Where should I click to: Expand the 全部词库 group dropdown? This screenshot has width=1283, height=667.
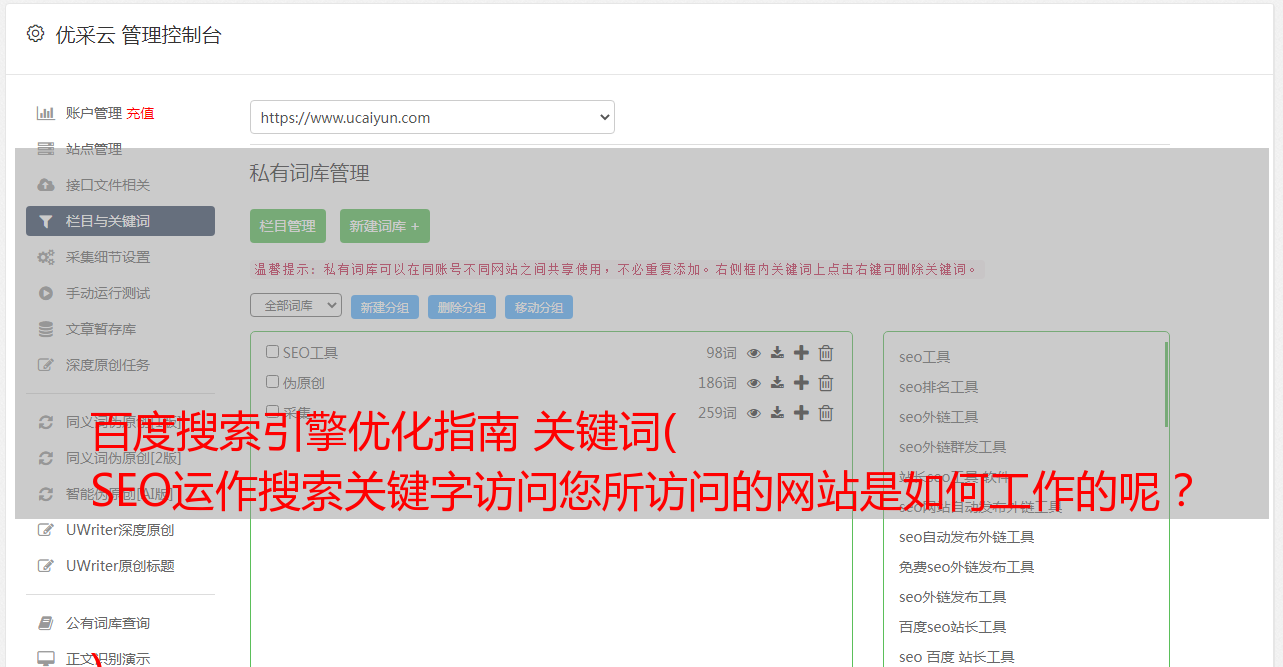click(x=296, y=305)
